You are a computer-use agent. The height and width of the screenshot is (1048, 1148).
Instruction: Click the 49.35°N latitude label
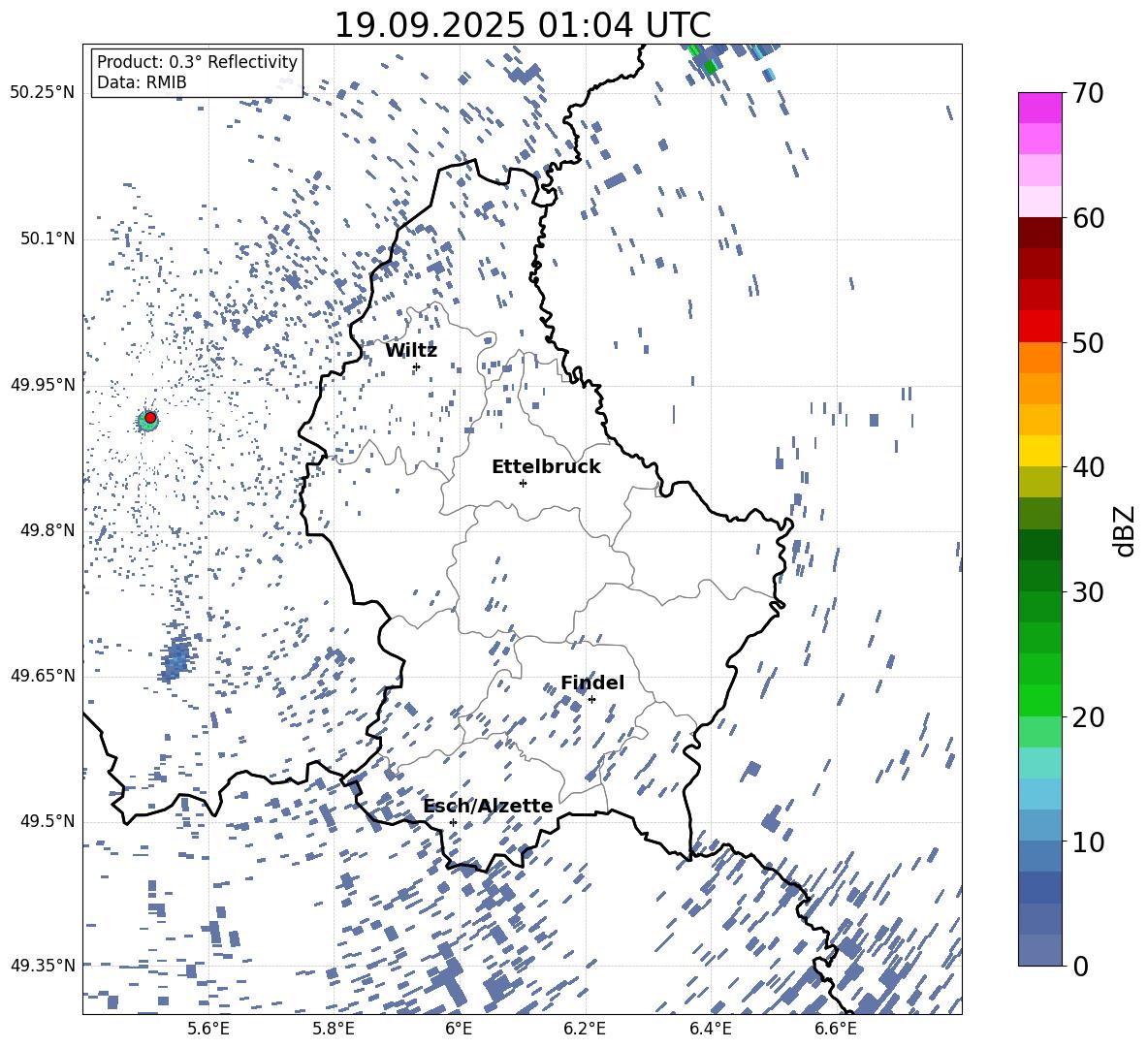tap(43, 966)
